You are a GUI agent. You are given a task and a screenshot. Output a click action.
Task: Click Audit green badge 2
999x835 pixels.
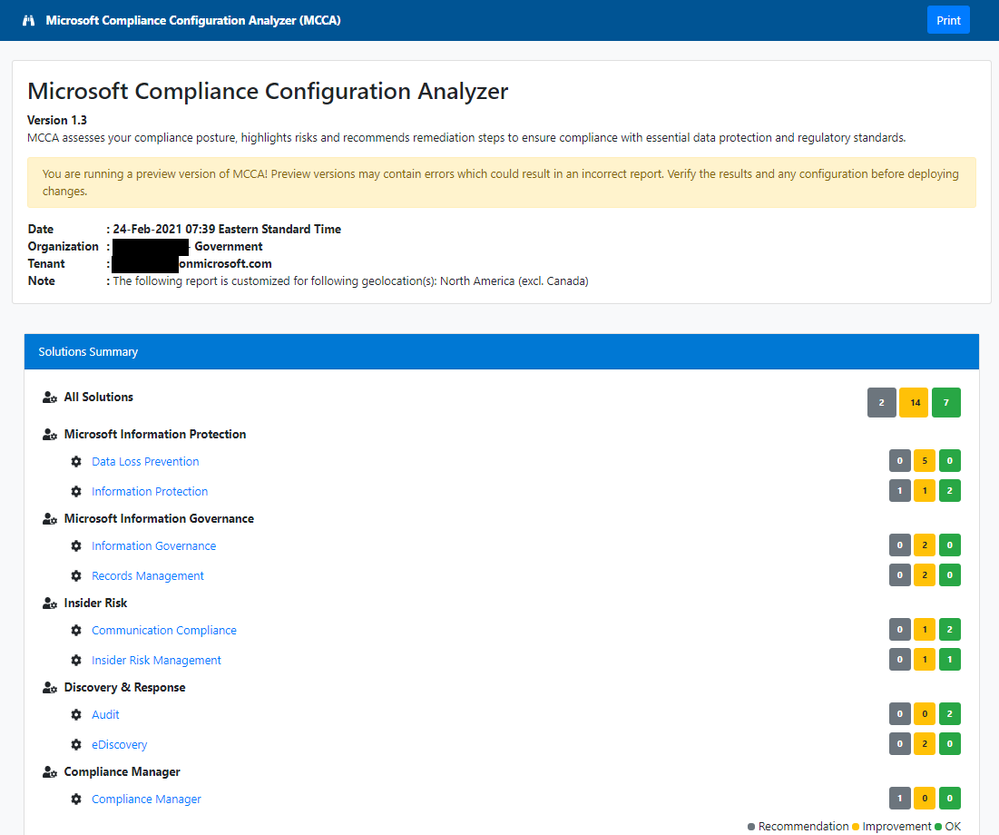949,714
